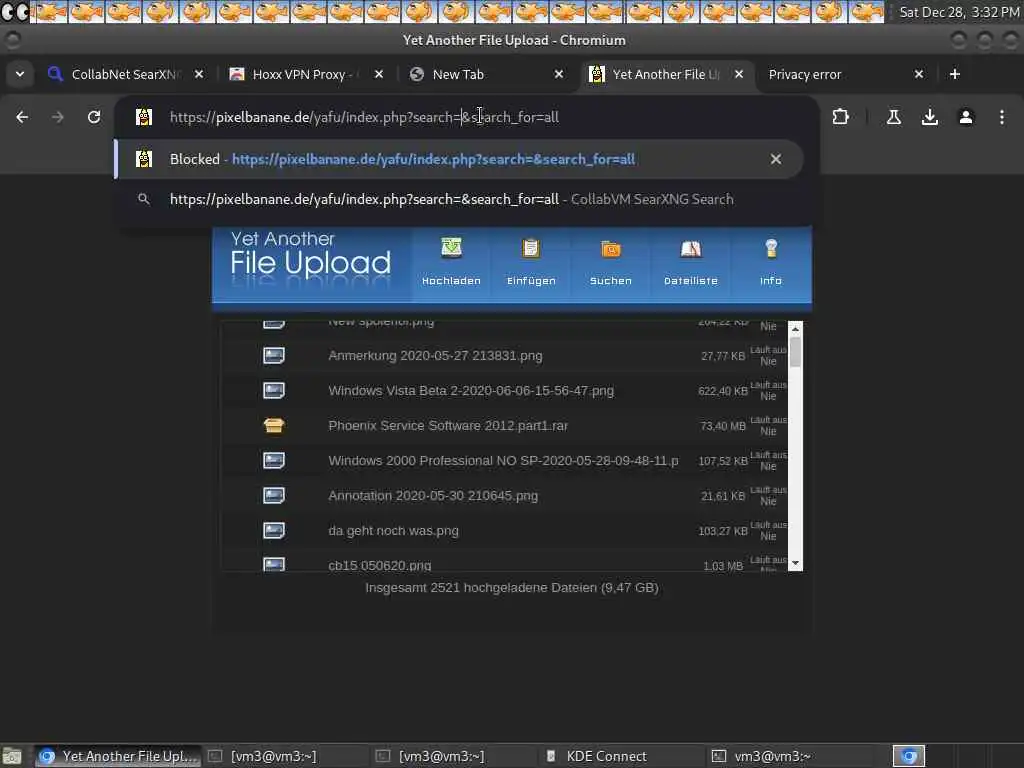This screenshot has height=768, width=1024.
Task: Click the site favicon in the address bar
Action: click(144, 117)
